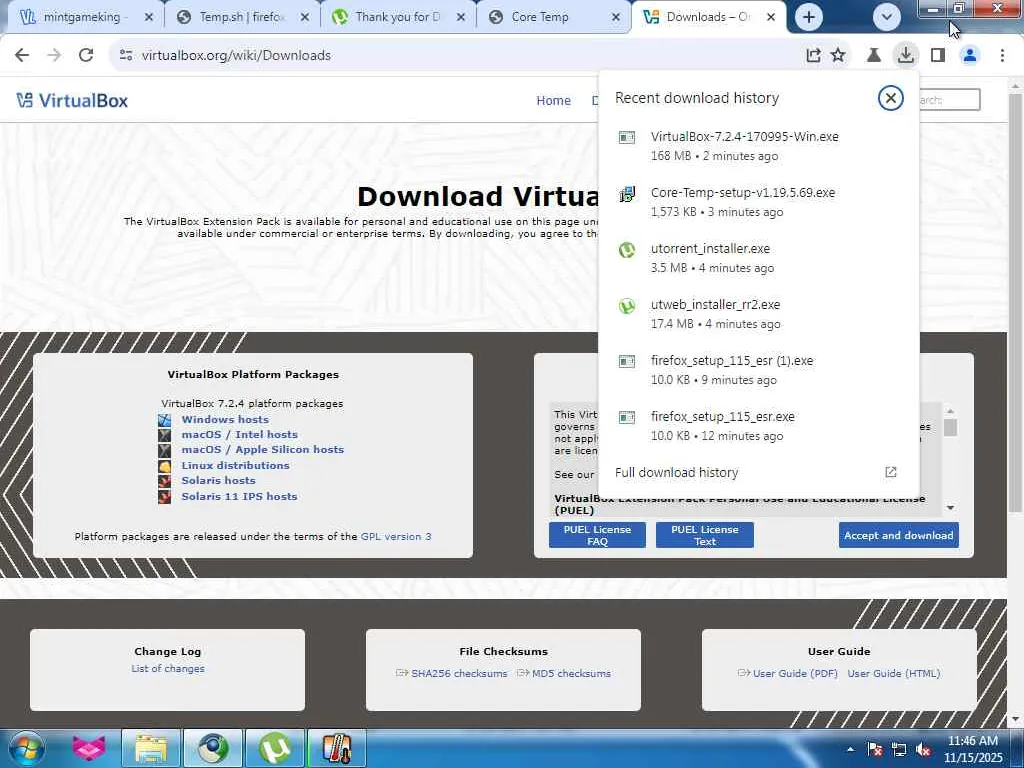Close the Recent download history popup
This screenshot has height=768, width=1024.
(x=891, y=98)
